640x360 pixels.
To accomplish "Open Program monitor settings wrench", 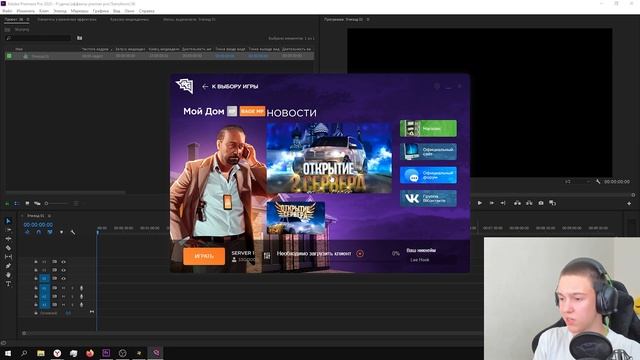I will (x=598, y=181).
